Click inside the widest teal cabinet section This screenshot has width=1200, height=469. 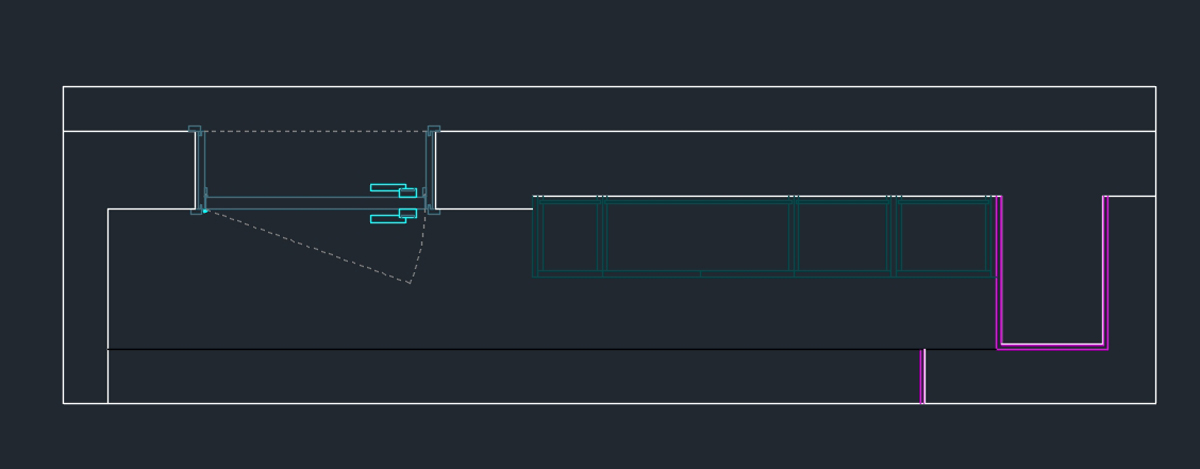pyautogui.click(x=697, y=237)
